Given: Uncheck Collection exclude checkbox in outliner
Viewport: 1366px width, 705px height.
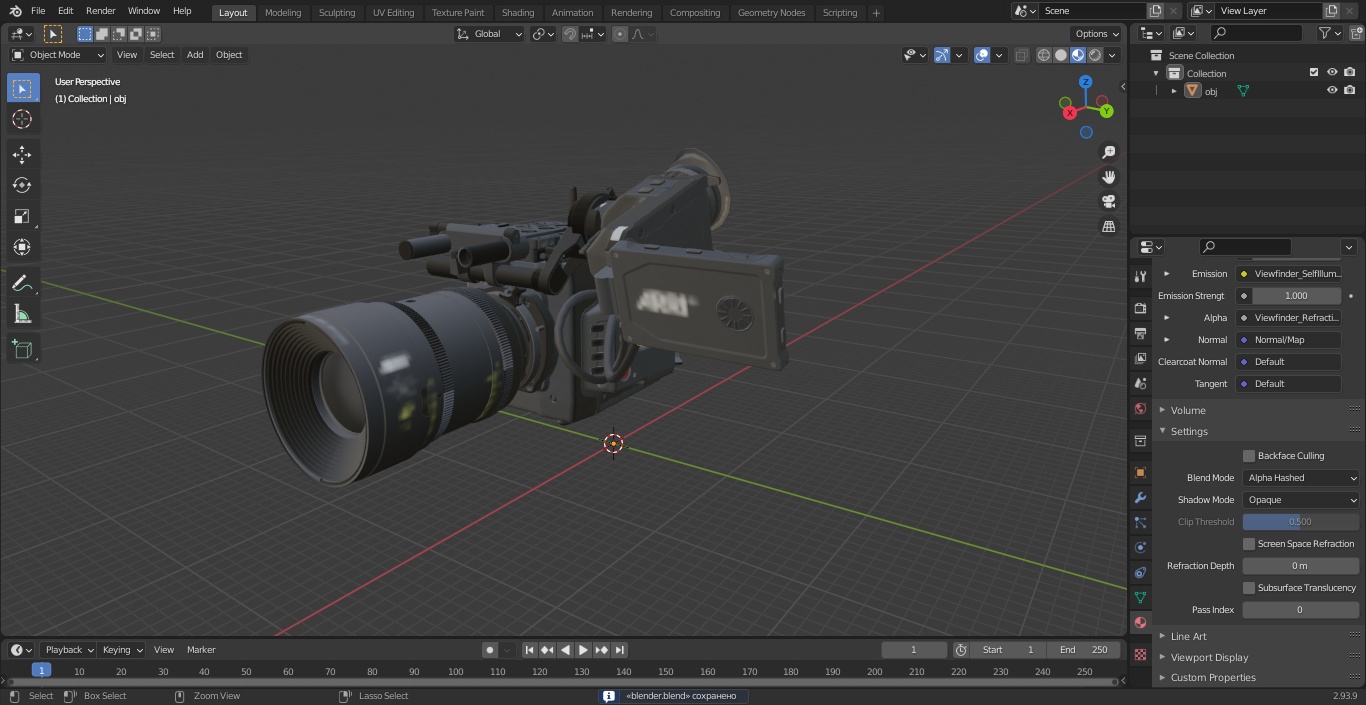Looking at the screenshot, I should tap(1314, 72).
